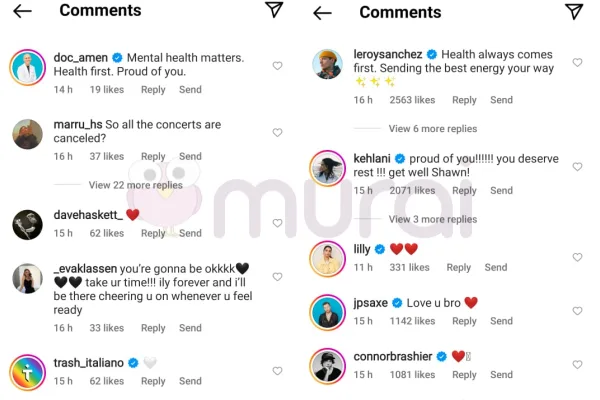Show 3 more replies under kehlani

432,219
